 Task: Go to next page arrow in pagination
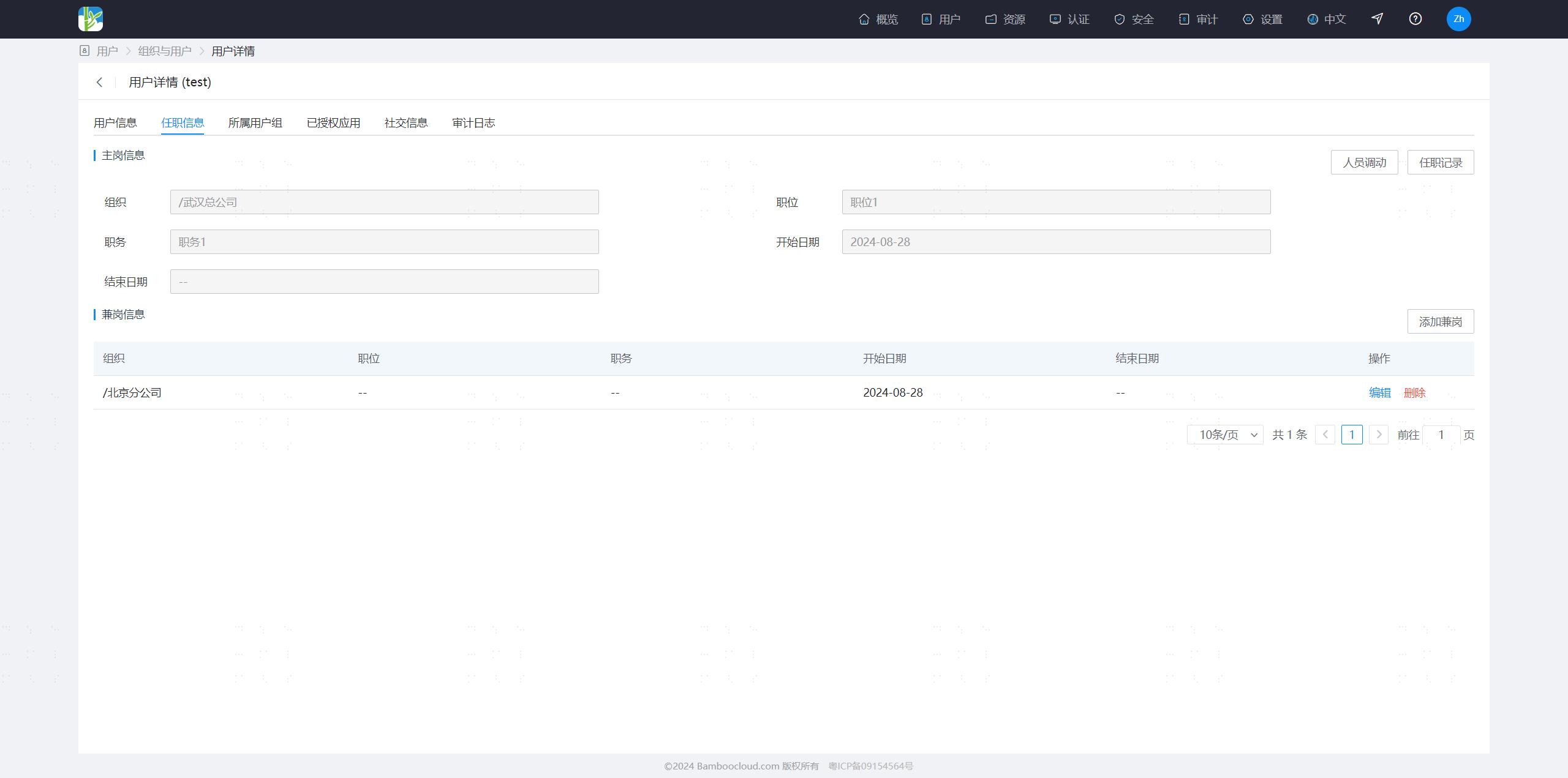coord(1379,435)
